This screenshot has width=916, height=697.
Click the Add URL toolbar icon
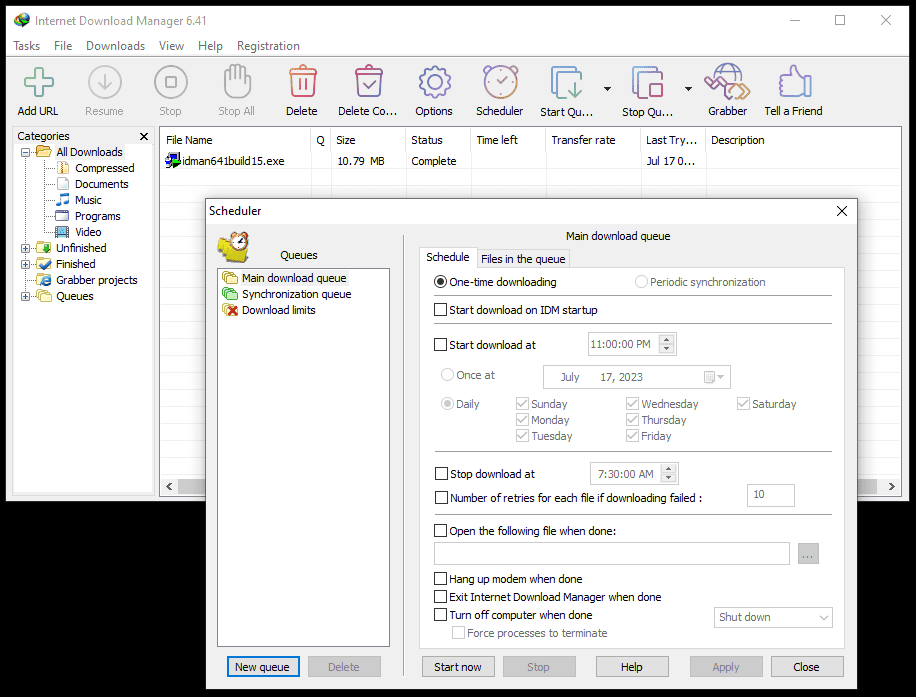coord(39,82)
